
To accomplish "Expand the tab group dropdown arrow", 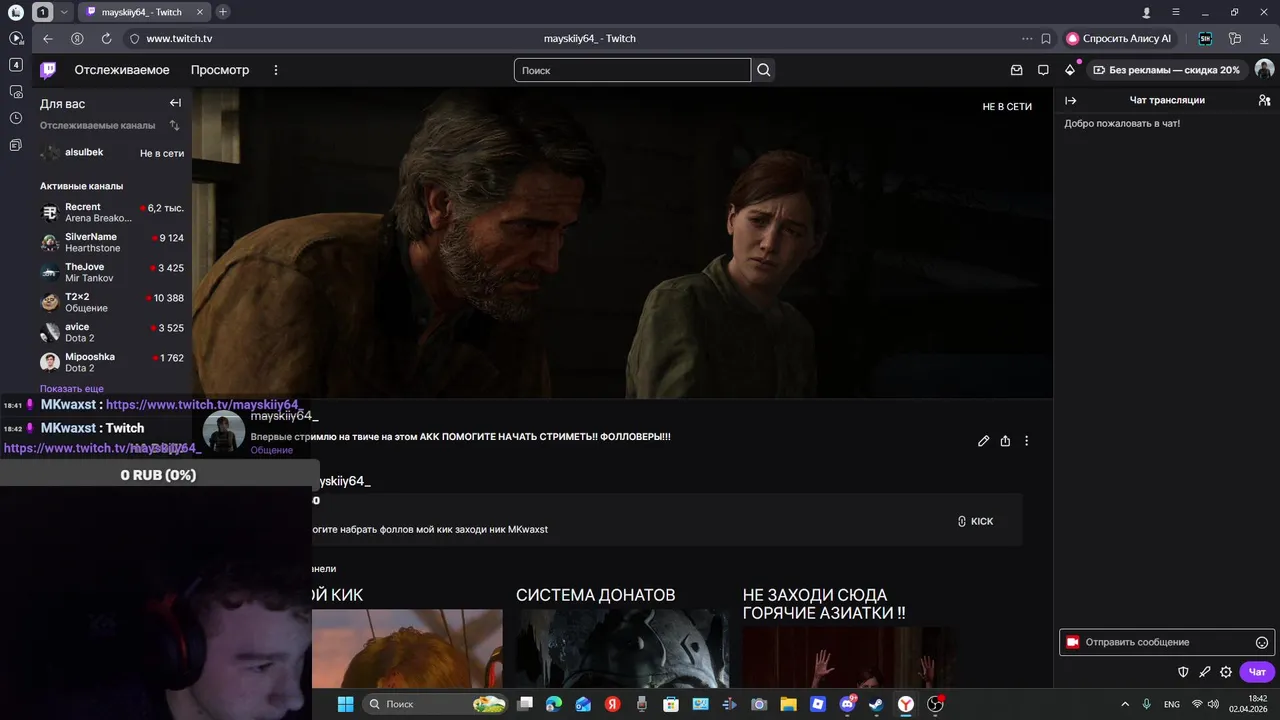I will point(65,12).
